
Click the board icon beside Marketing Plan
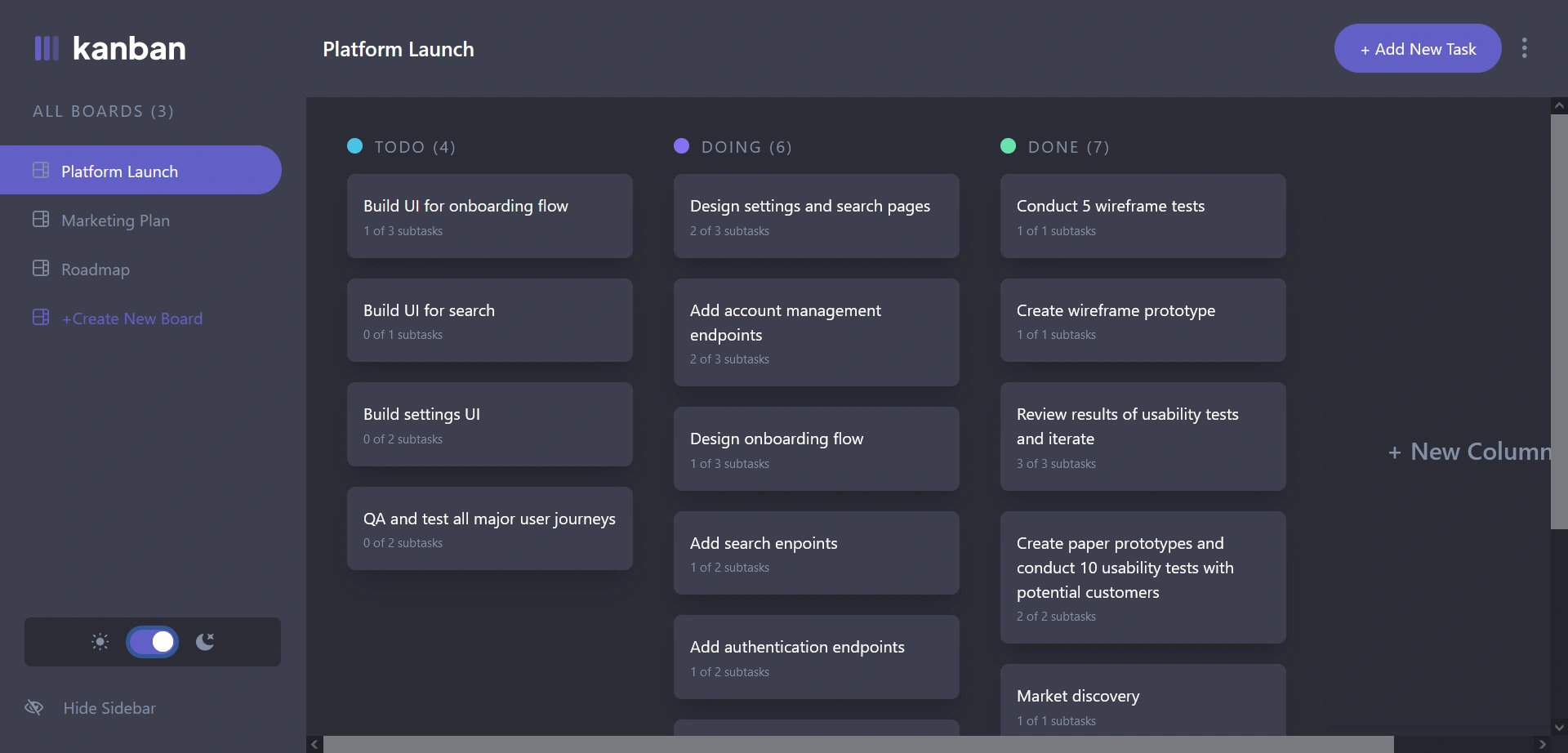click(x=41, y=219)
